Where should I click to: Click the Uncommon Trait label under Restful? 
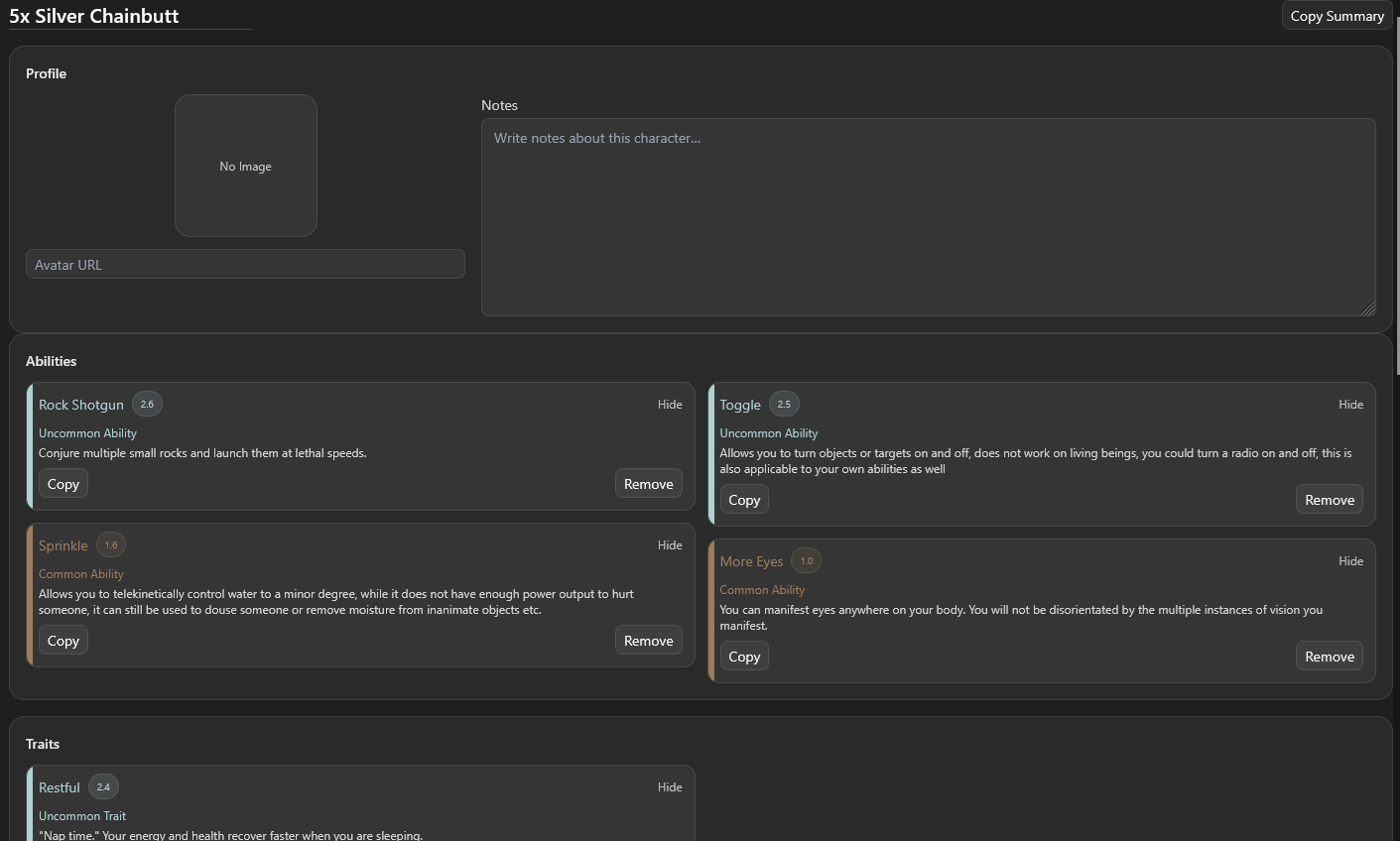click(x=82, y=816)
